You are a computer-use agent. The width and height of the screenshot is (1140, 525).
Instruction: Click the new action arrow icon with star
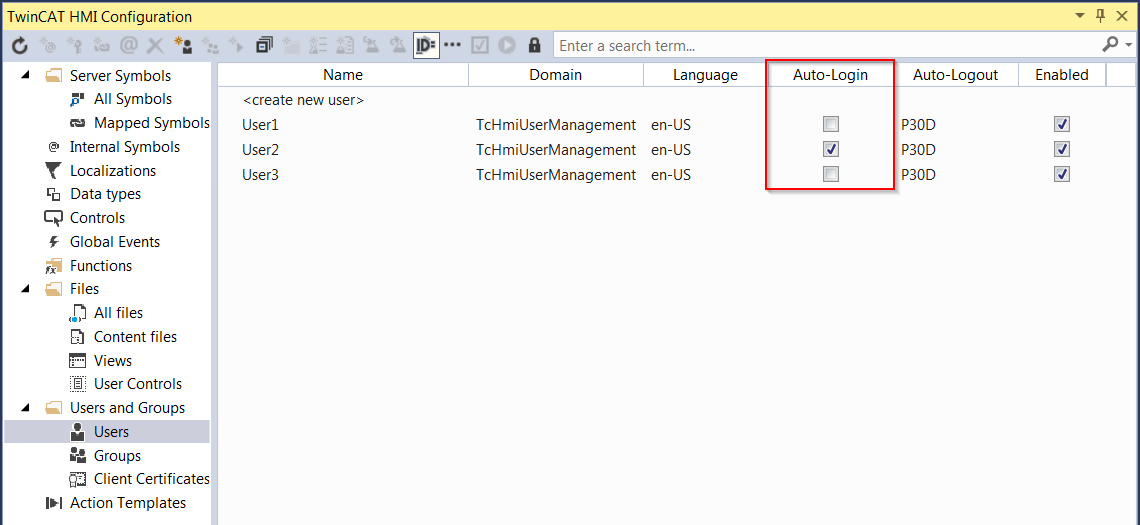pos(236,46)
